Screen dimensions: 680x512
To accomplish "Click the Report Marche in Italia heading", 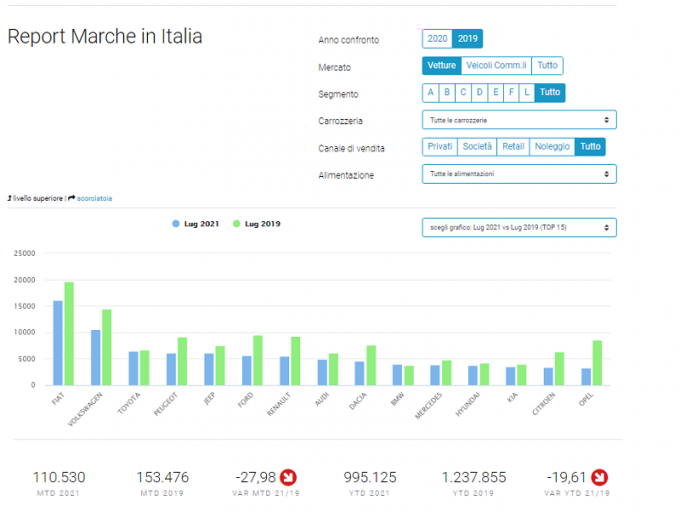I will click(105, 36).
